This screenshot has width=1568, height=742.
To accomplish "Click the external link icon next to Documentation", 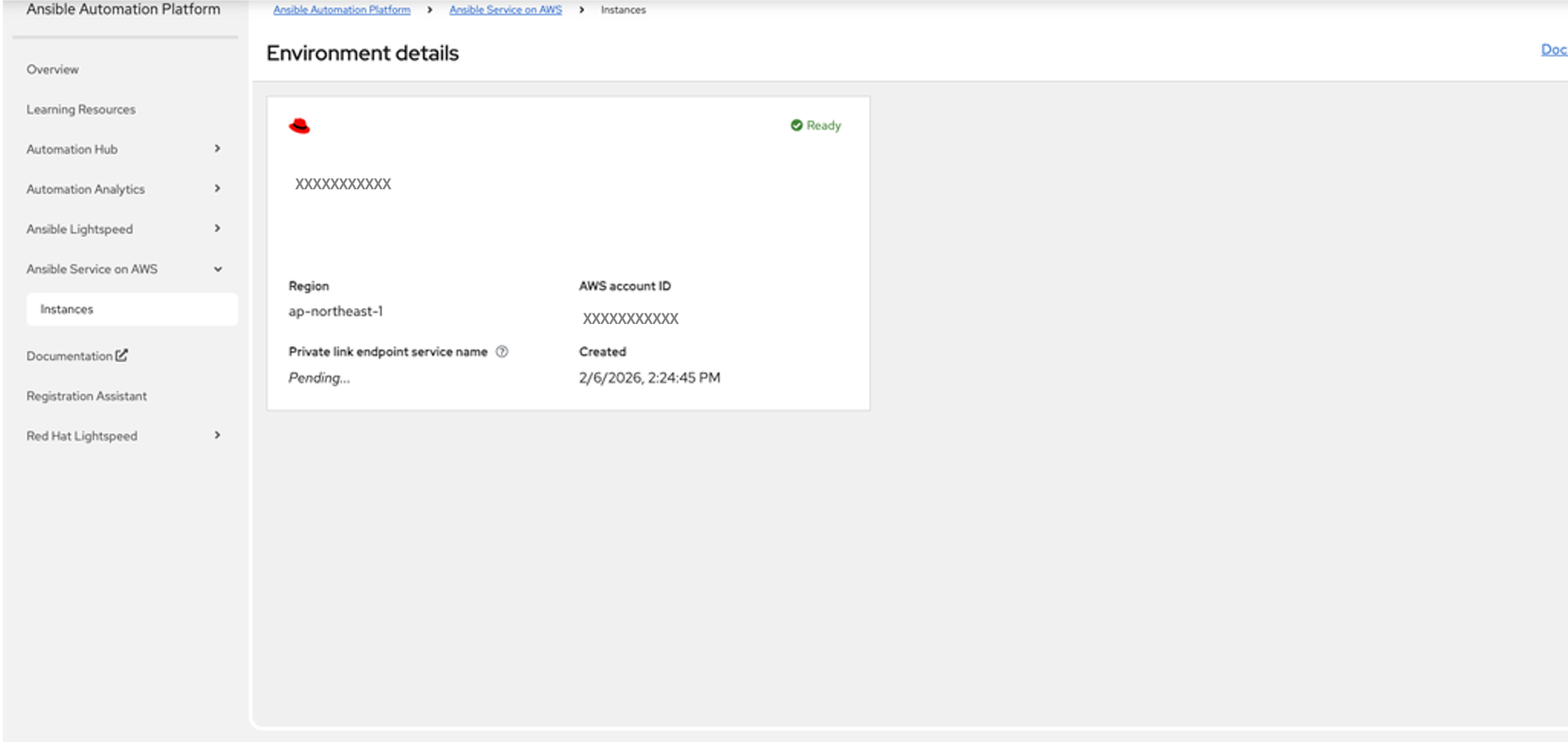I will (x=121, y=355).
